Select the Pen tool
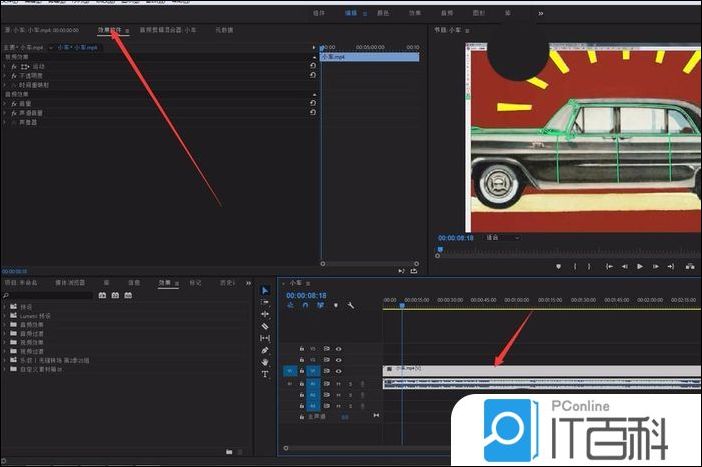This screenshot has width=702, height=467. pos(265,350)
